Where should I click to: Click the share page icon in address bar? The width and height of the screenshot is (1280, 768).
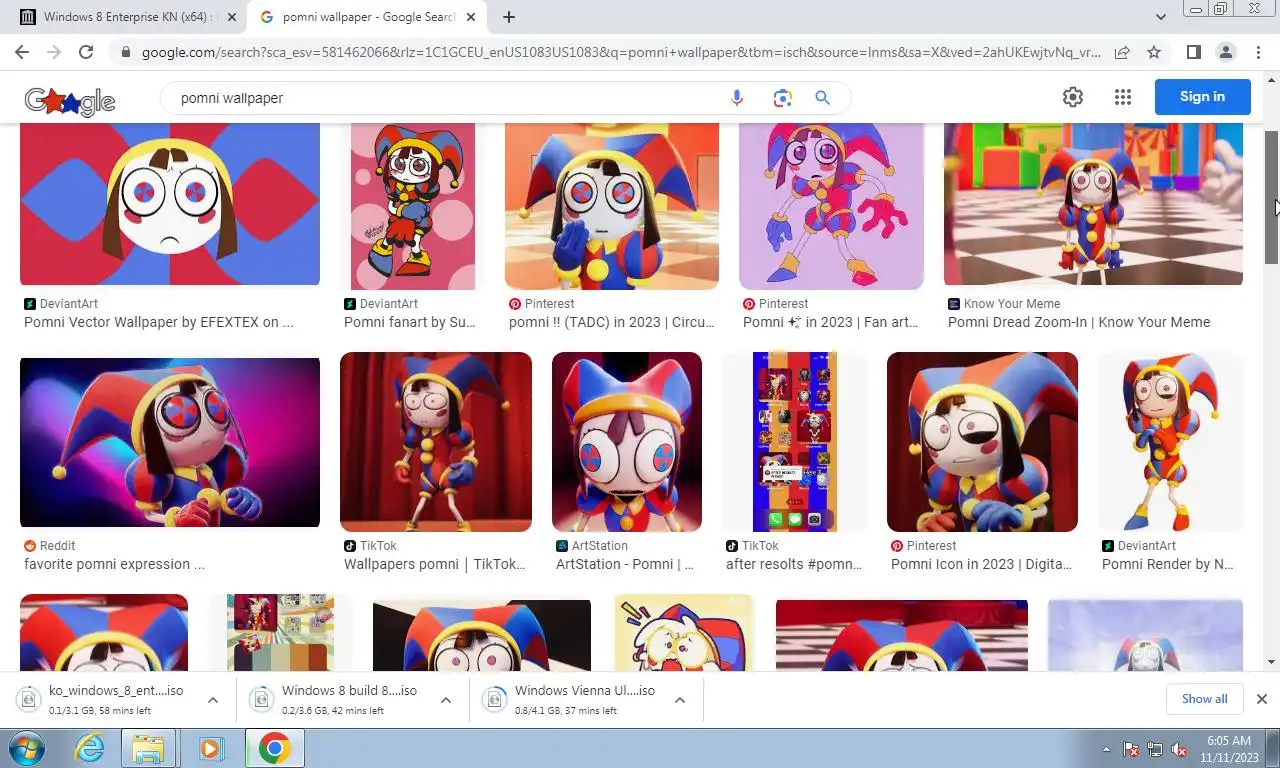[1122, 52]
